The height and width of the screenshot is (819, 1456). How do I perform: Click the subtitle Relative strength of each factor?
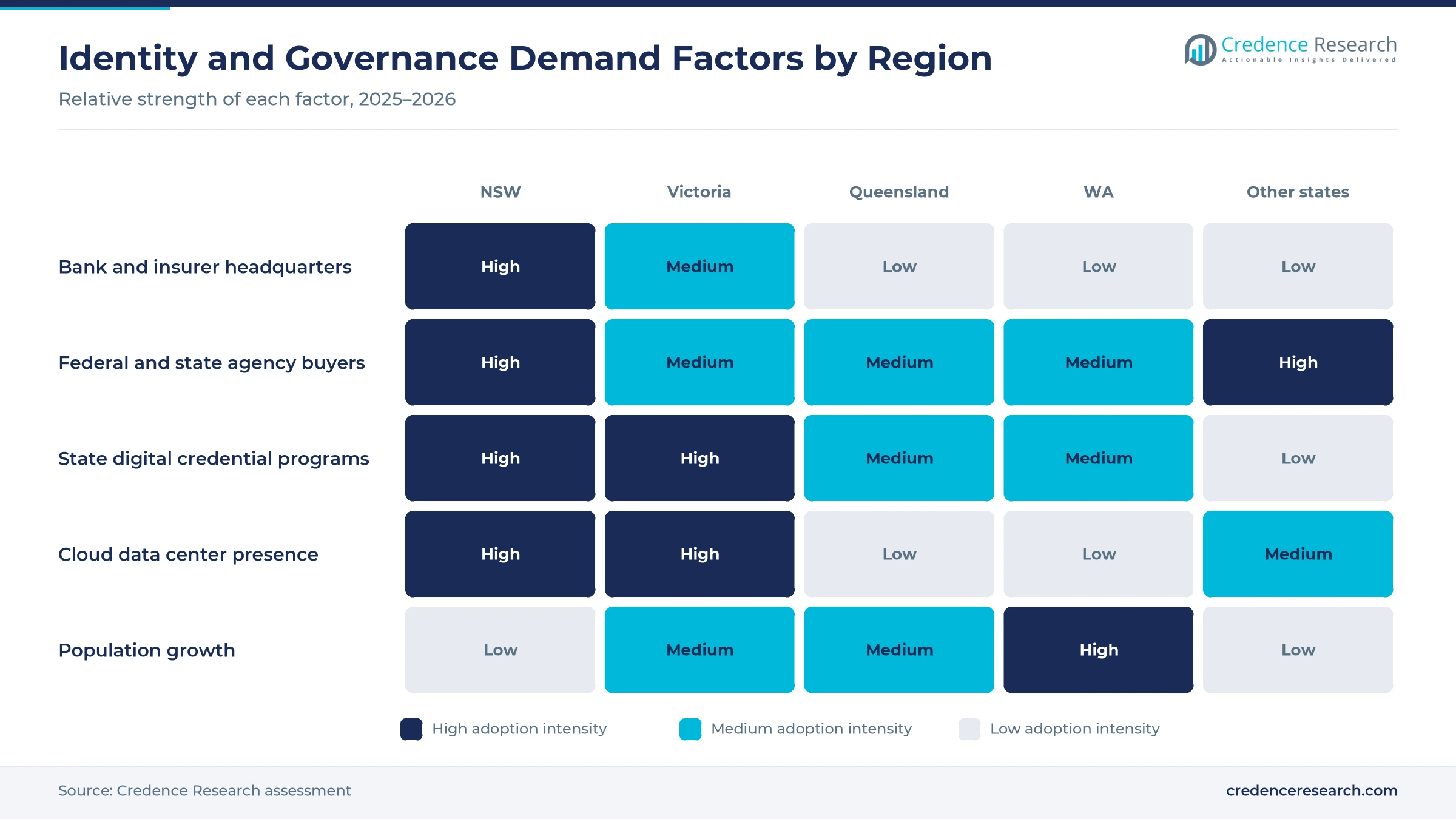tap(257, 99)
